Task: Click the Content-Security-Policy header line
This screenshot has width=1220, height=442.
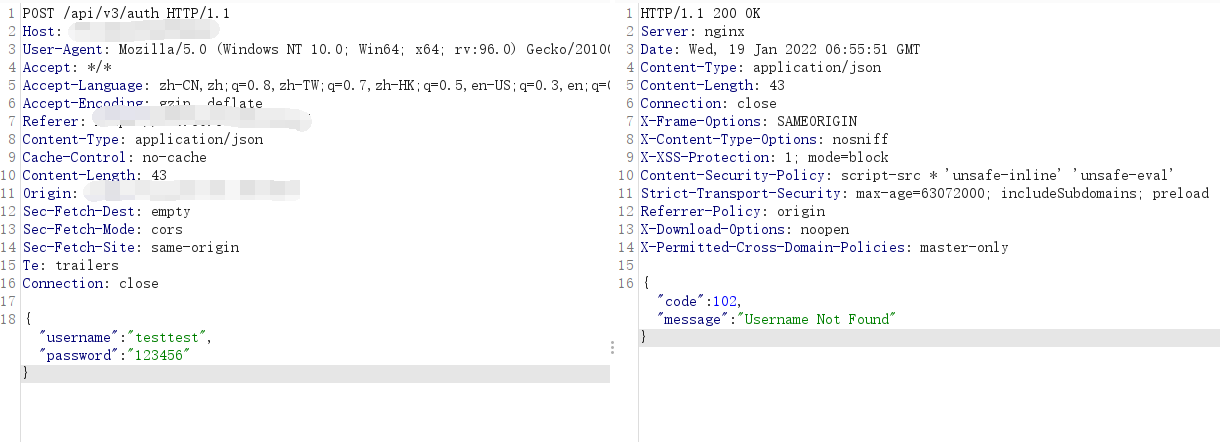Action: (x=907, y=176)
